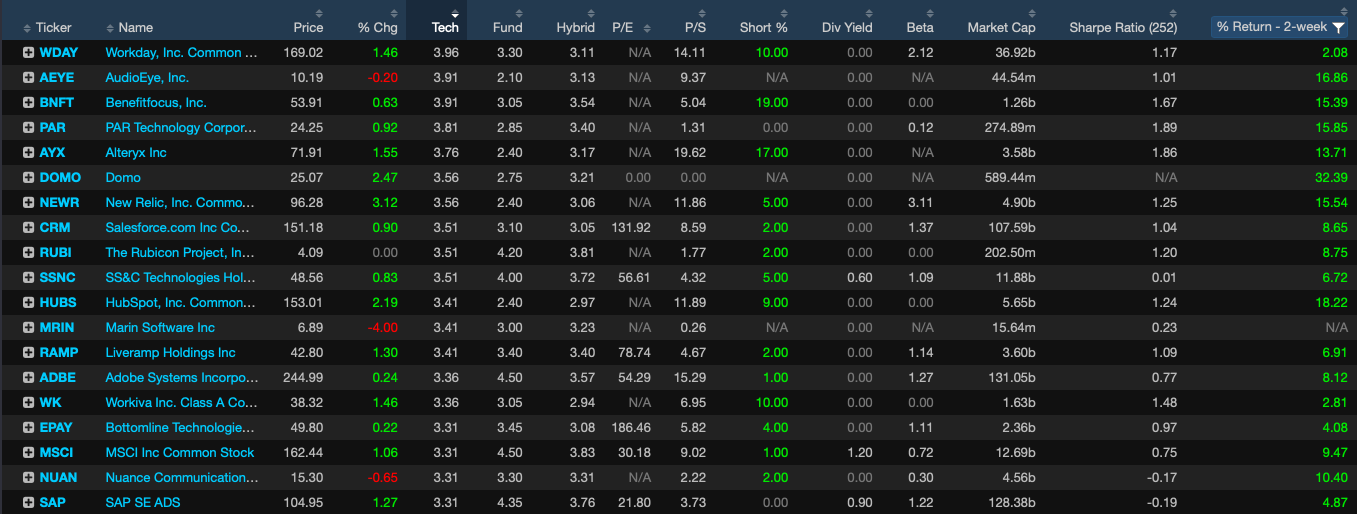Image resolution: width=1357 pixels, height=514 pixels.
Task: Sort by Market Cap column header
Action: click(x=1001, y=27)
